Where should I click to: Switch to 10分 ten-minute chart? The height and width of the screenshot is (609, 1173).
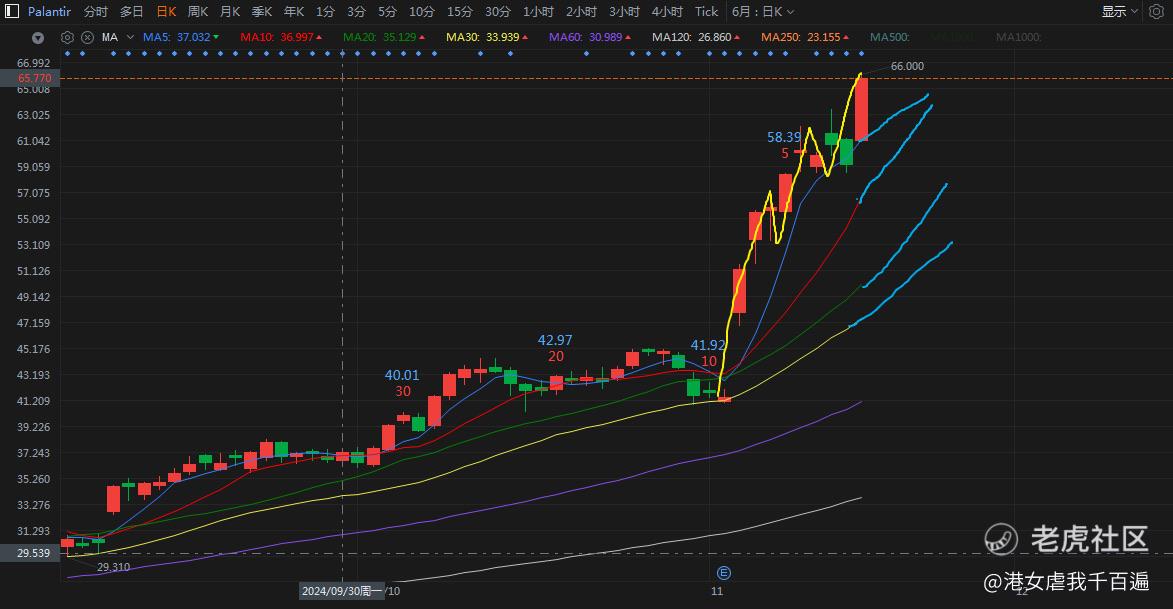tap(422, 11)
